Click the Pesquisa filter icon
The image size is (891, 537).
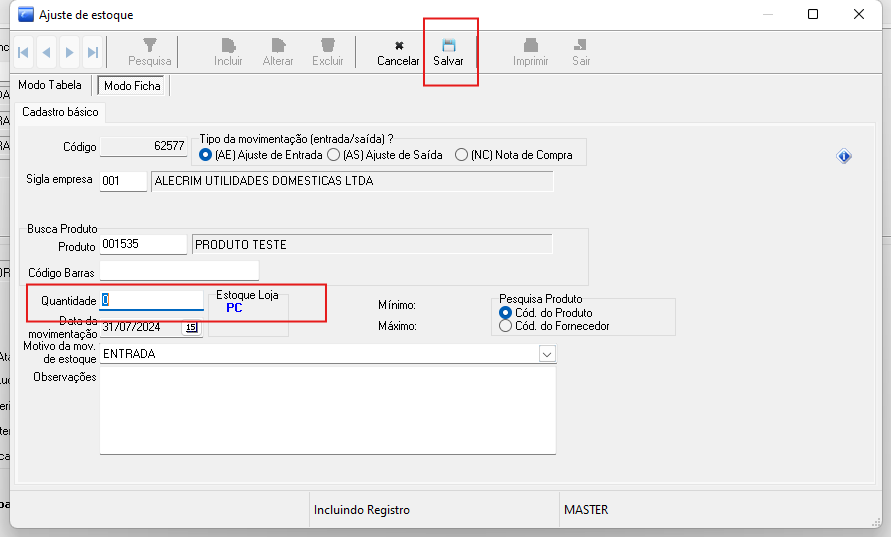tap(150, 45)
